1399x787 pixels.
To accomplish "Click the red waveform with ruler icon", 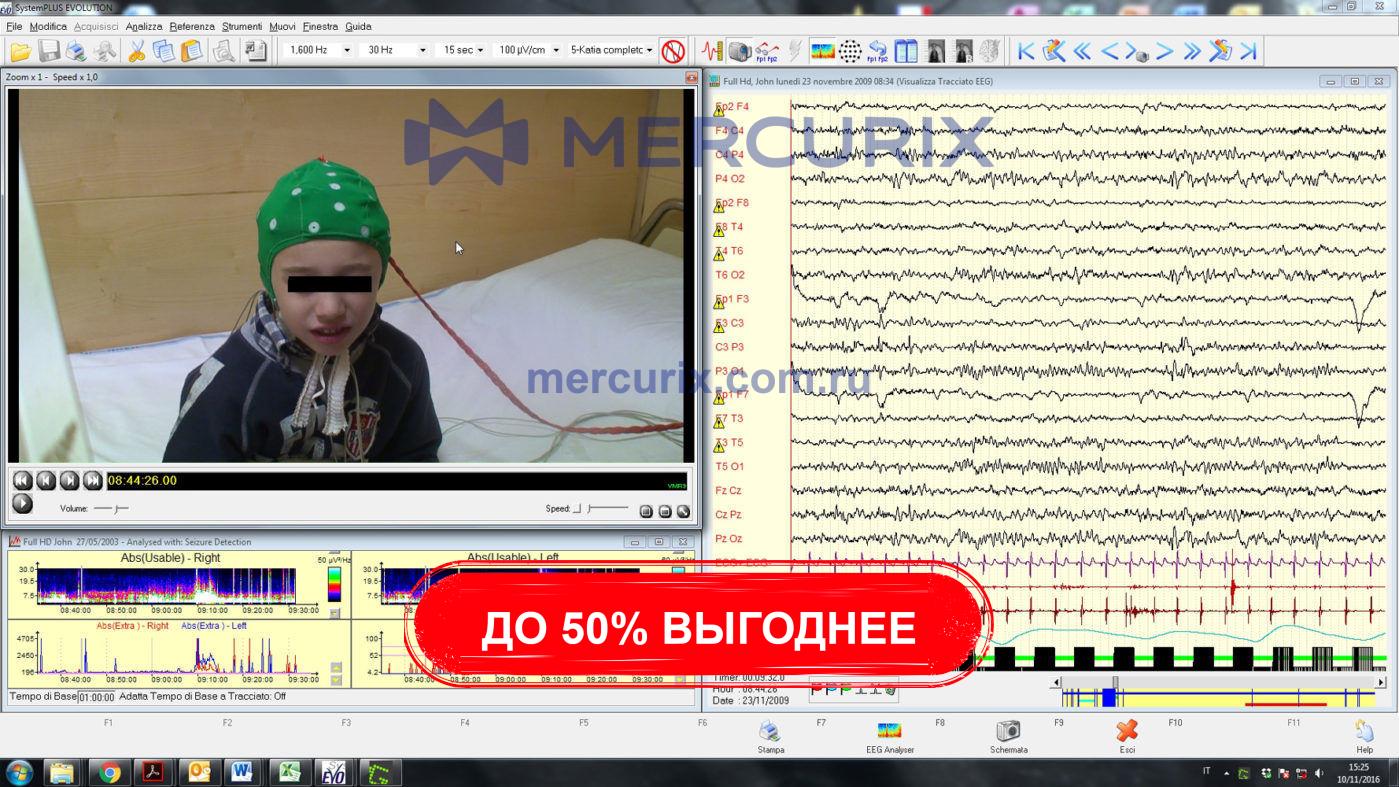I will [712, 51].
